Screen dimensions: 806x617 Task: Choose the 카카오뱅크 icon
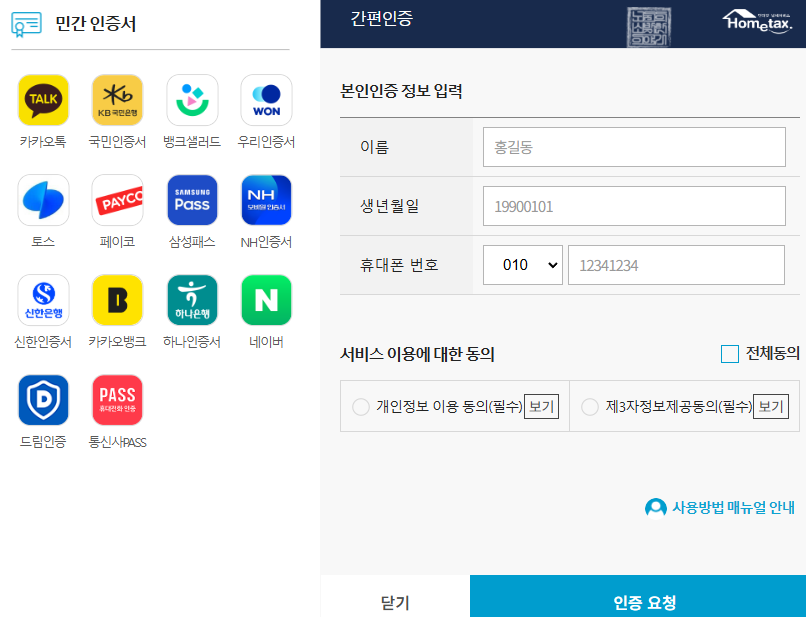pyautogui.click(x=117, y=300)
